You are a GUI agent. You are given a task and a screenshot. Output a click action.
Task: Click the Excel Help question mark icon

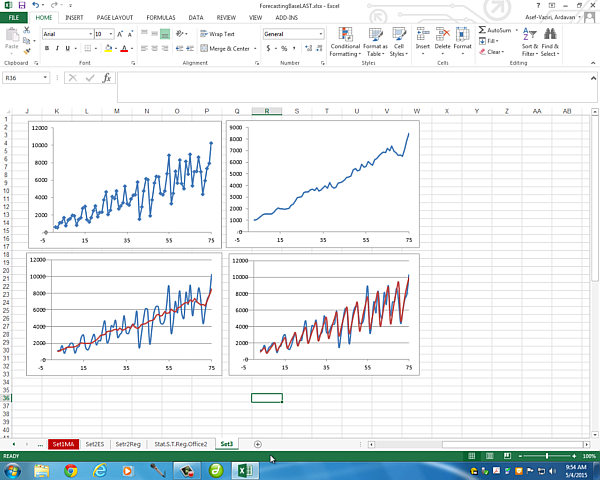click(x=538, y=5)
